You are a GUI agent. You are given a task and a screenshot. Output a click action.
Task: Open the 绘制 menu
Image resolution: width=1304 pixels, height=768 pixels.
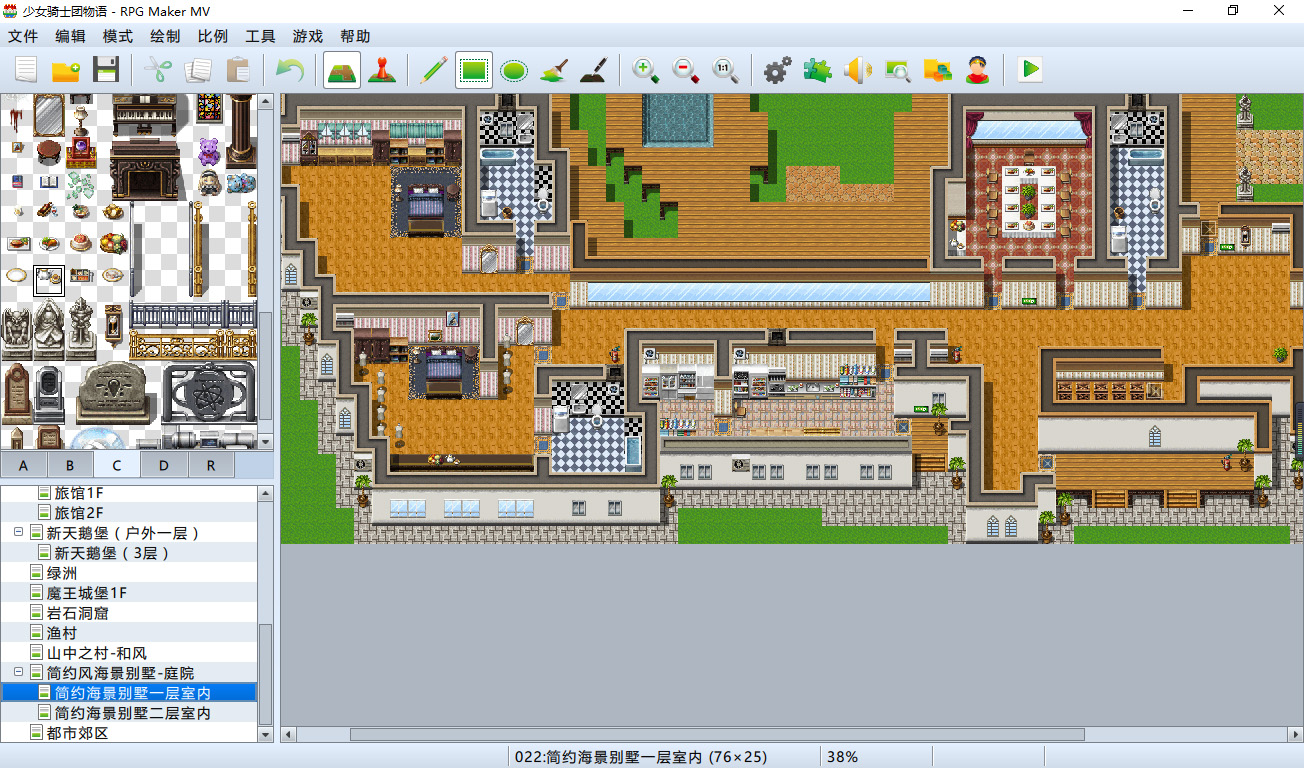pyautogui.click(x=165, y=36)
